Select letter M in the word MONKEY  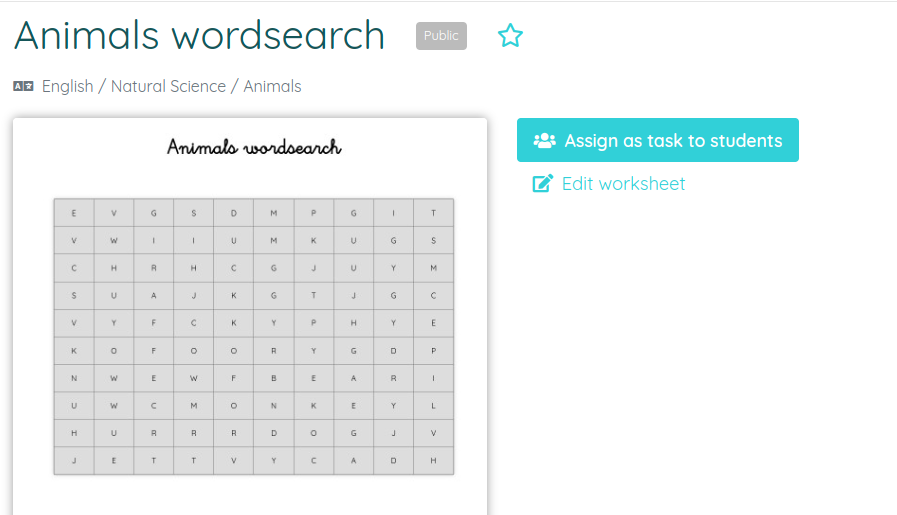coord(193,407)
